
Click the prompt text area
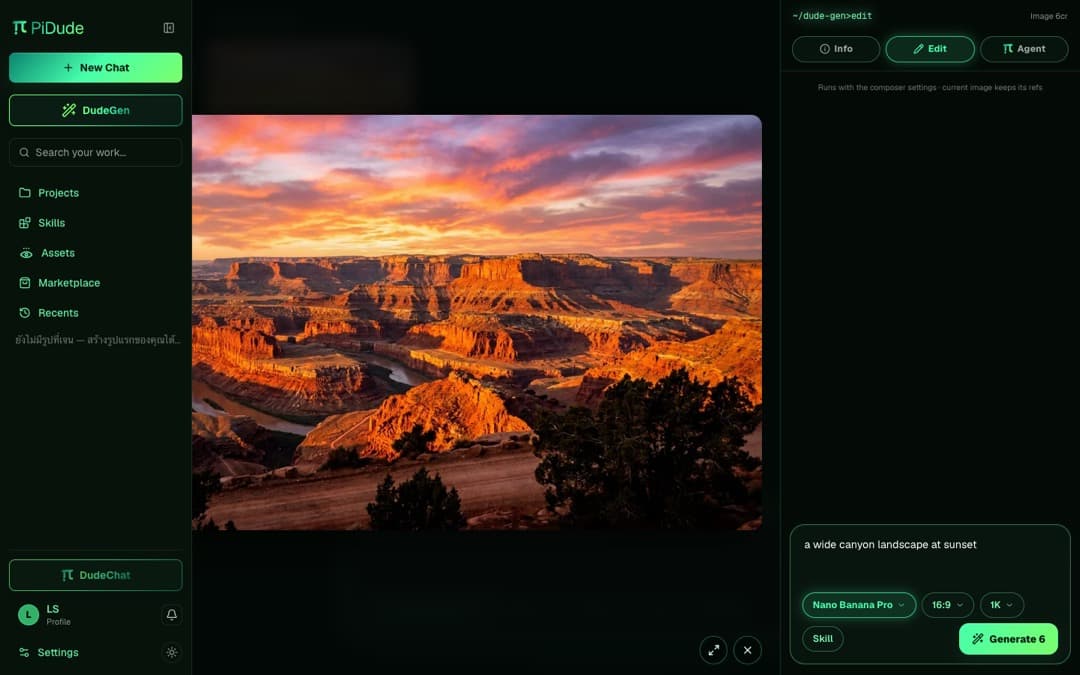click(930, 557)
